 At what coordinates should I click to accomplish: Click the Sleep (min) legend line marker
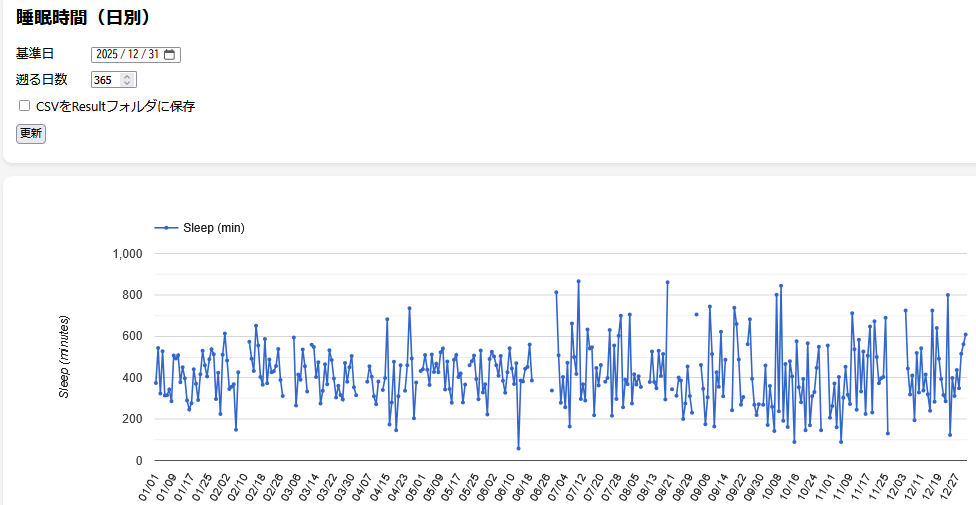166,228
